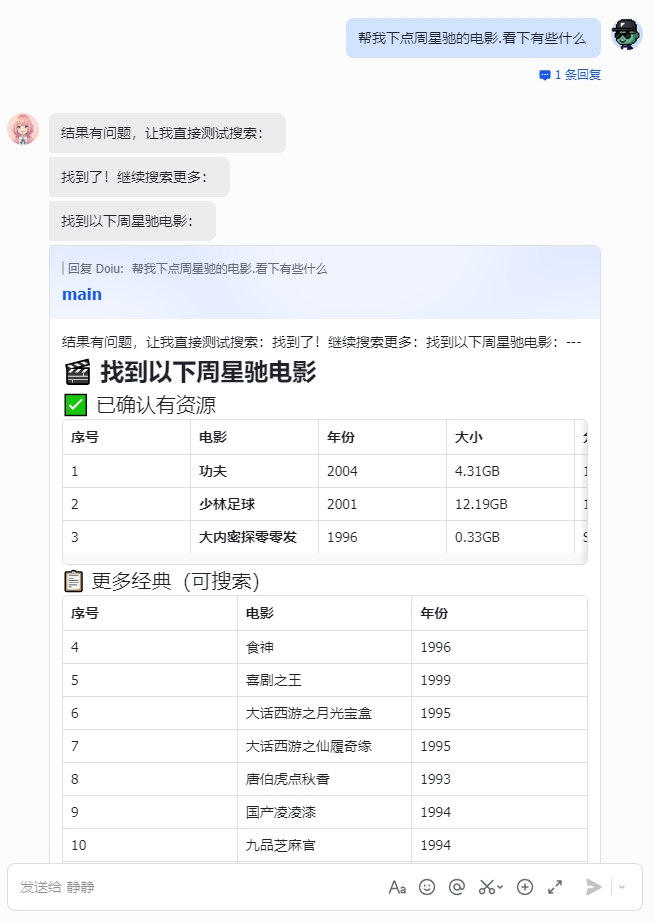The height and width of the screenshot is (923, 654).
Task: Click the Doiu user avatar
Action: tap(626, 34)
